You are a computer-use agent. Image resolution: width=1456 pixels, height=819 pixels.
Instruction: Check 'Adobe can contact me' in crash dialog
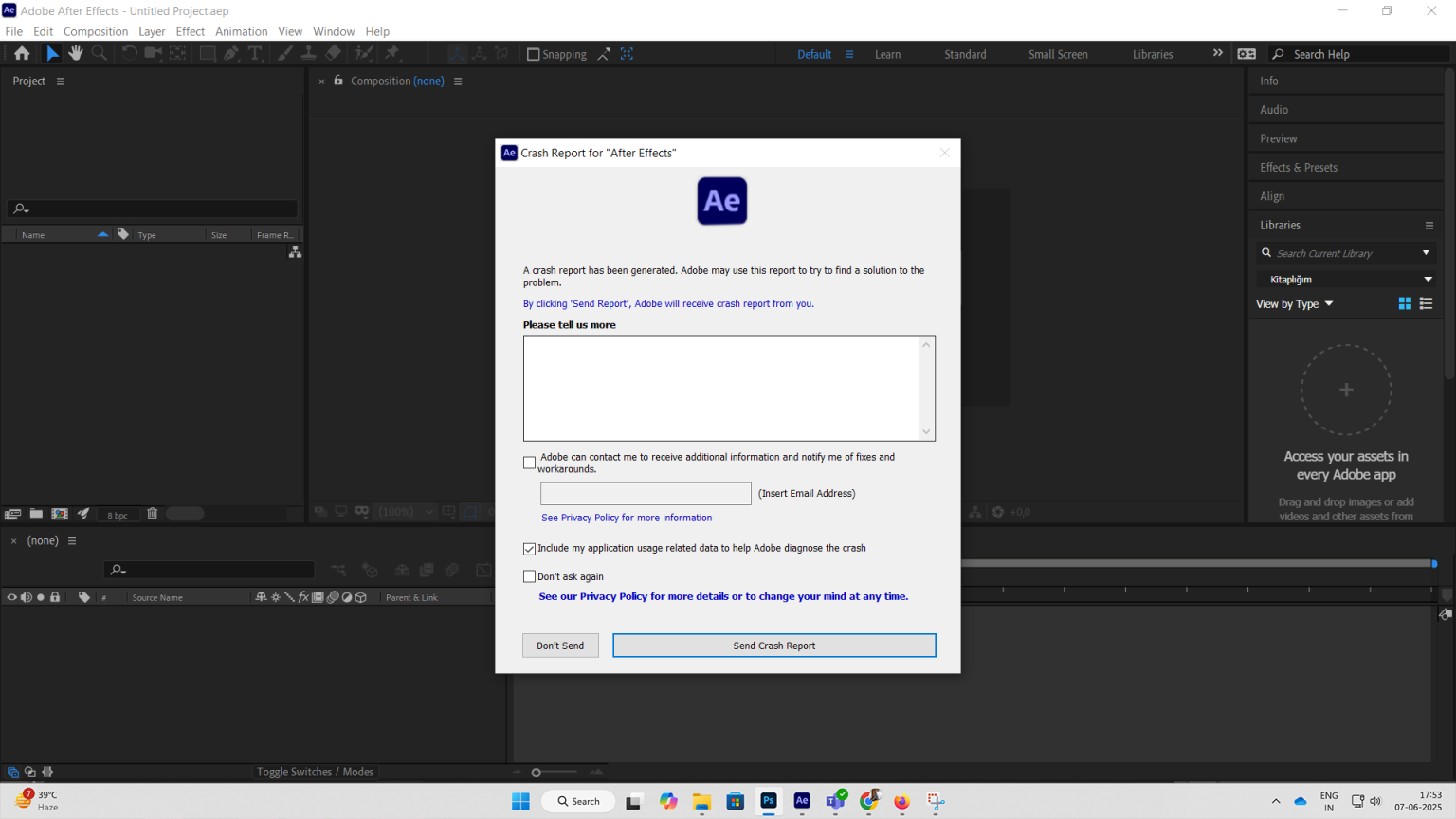click(x=530, y=463)
